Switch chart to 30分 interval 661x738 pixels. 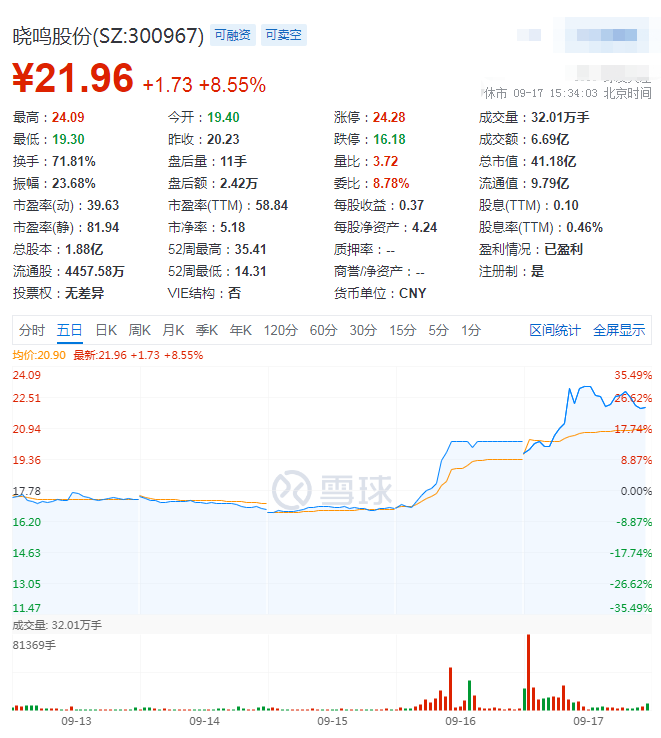[x=363, y=330]
